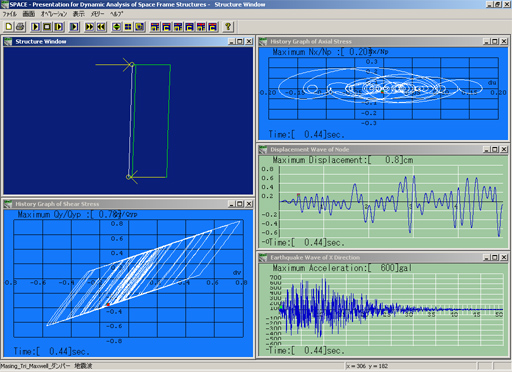Click the four-pane tile windows icon
The width and height of the screenshot is (512, 372).
pyautogui.click(x=128, y=27)
